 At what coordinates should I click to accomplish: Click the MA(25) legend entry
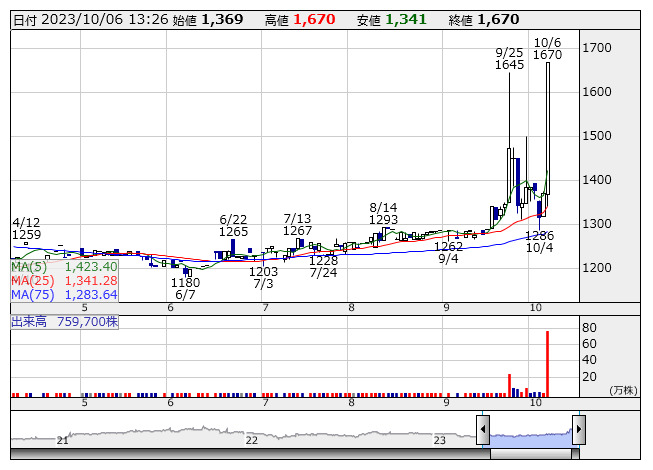point(64,281)
